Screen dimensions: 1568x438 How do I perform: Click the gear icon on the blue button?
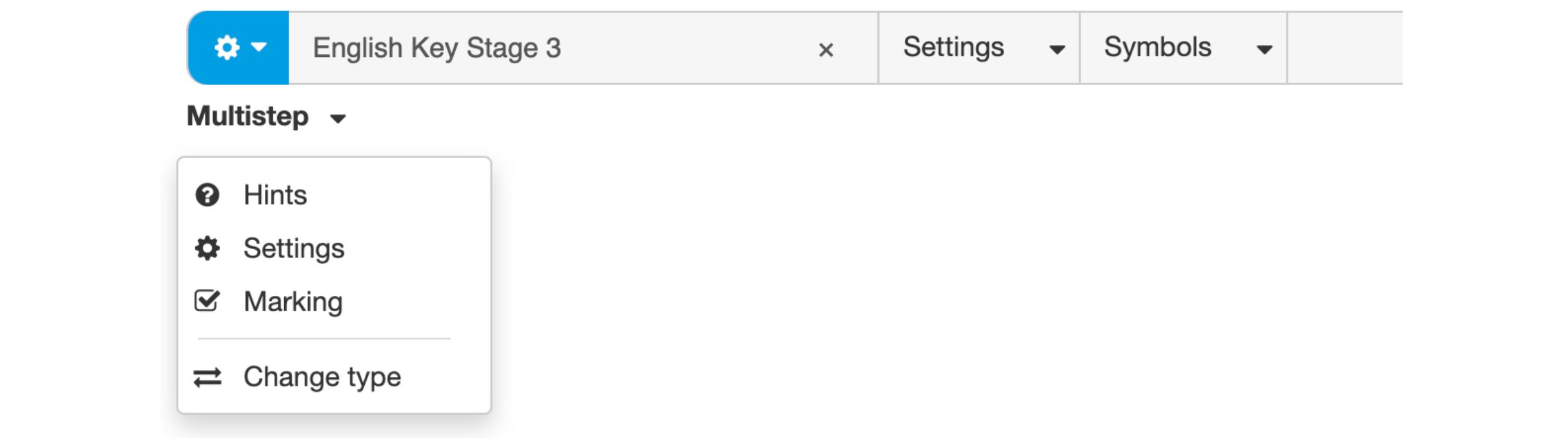227,47
